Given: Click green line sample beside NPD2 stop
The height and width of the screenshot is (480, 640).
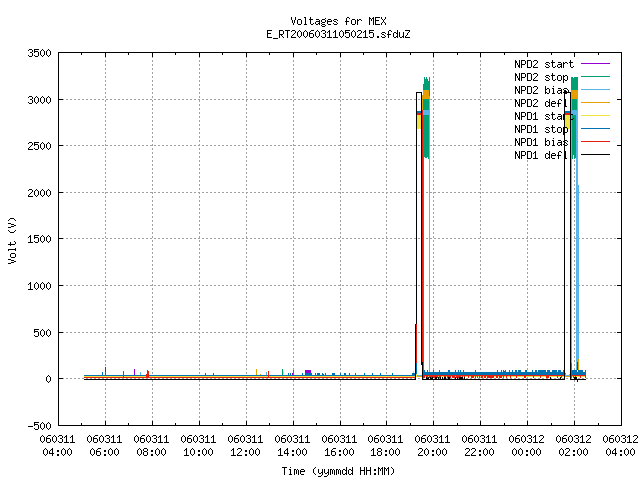Looking at the screenshot, I should click(x=595, y=77).
